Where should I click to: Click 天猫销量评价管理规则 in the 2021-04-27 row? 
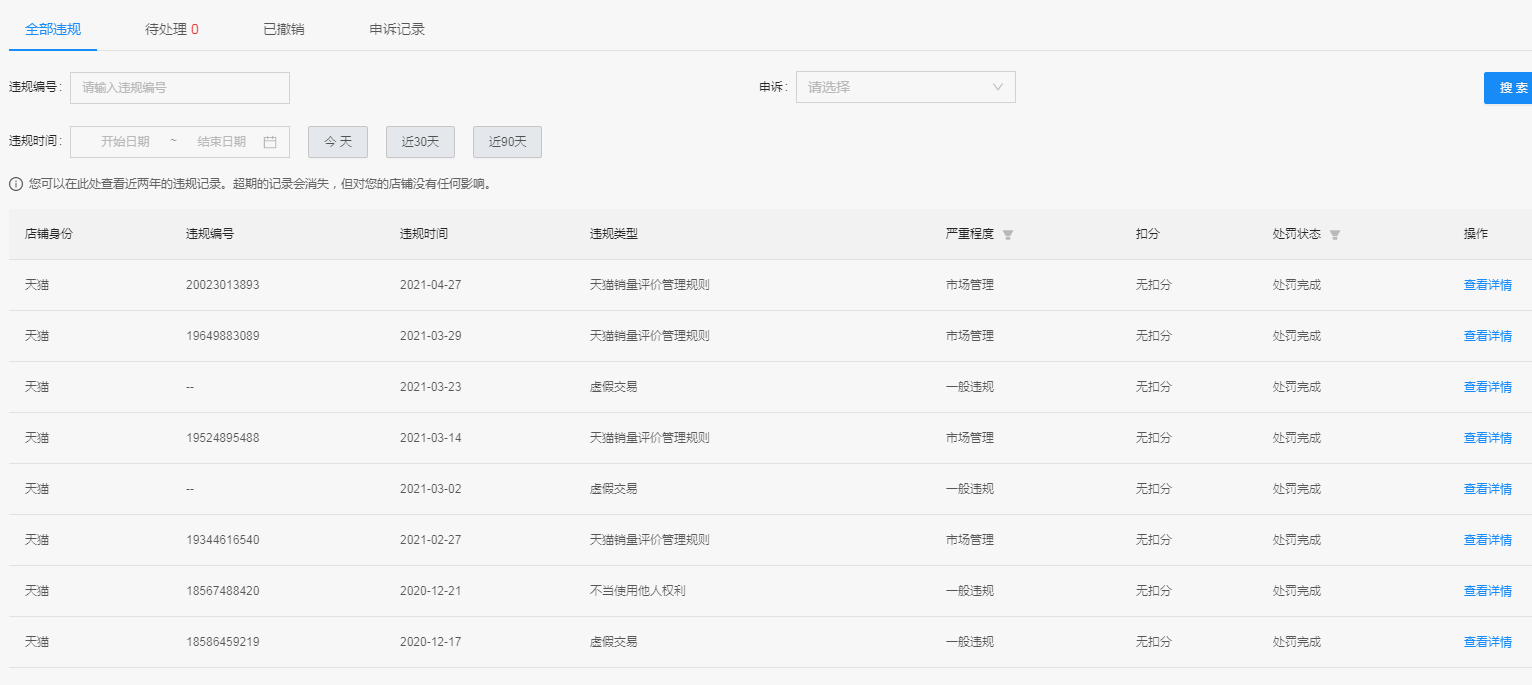click(x=650, y=285)
